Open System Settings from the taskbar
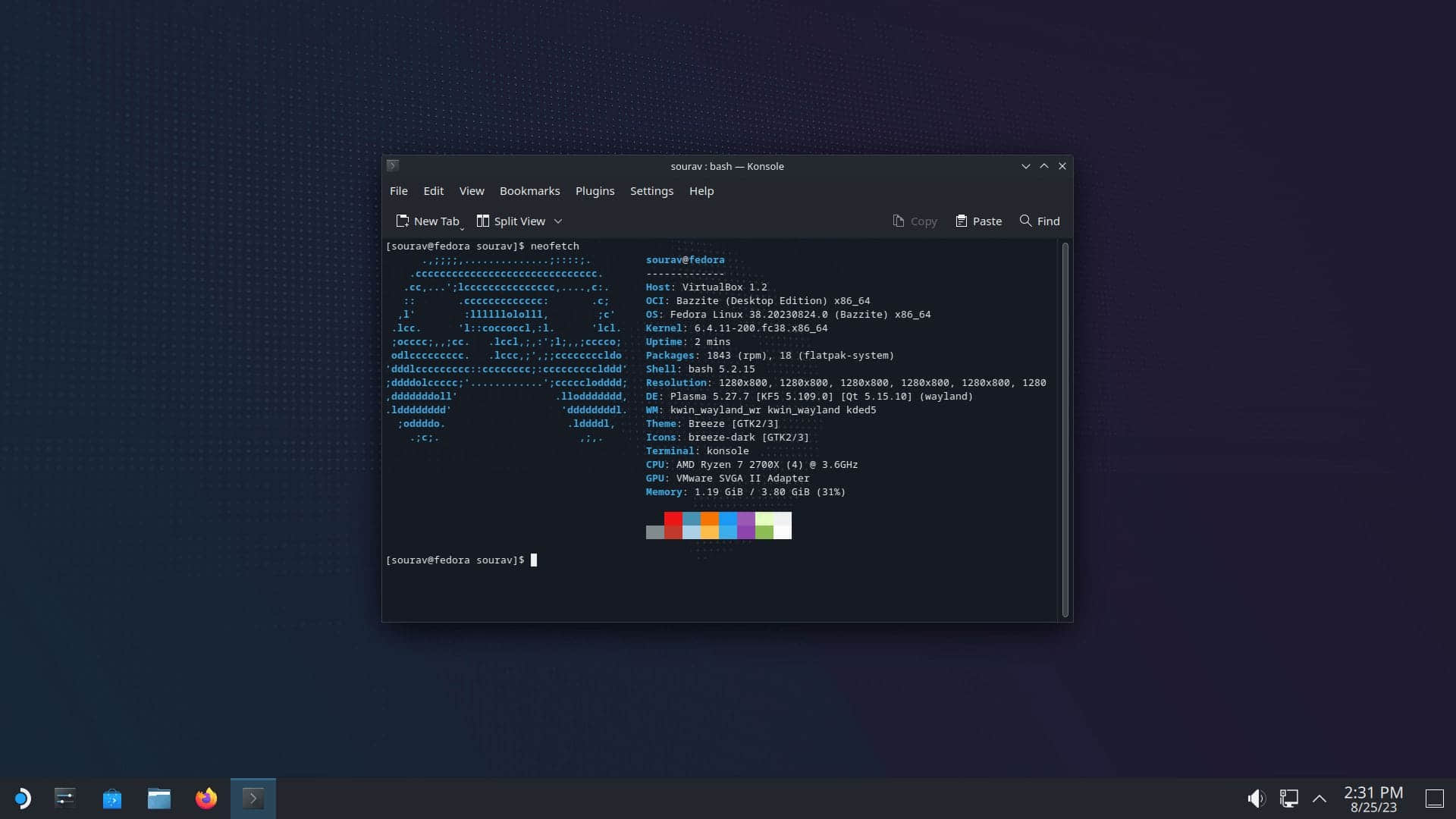Image resolution: width=1456 pixels, height=819 pixels. coord(65,799)
